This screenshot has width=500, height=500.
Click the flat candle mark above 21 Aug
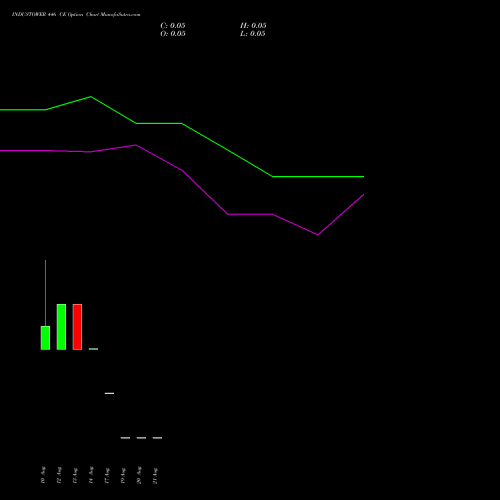[x=157, y=438]
